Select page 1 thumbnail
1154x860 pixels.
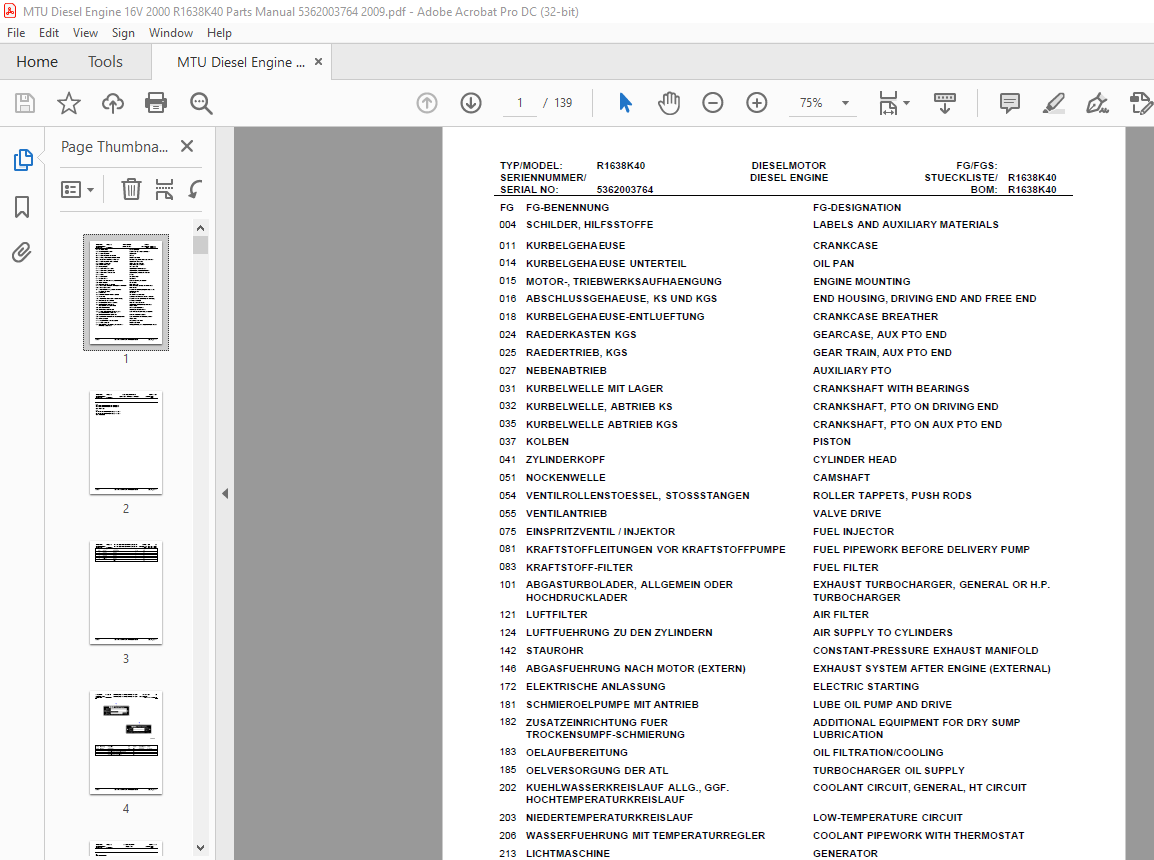126,292
